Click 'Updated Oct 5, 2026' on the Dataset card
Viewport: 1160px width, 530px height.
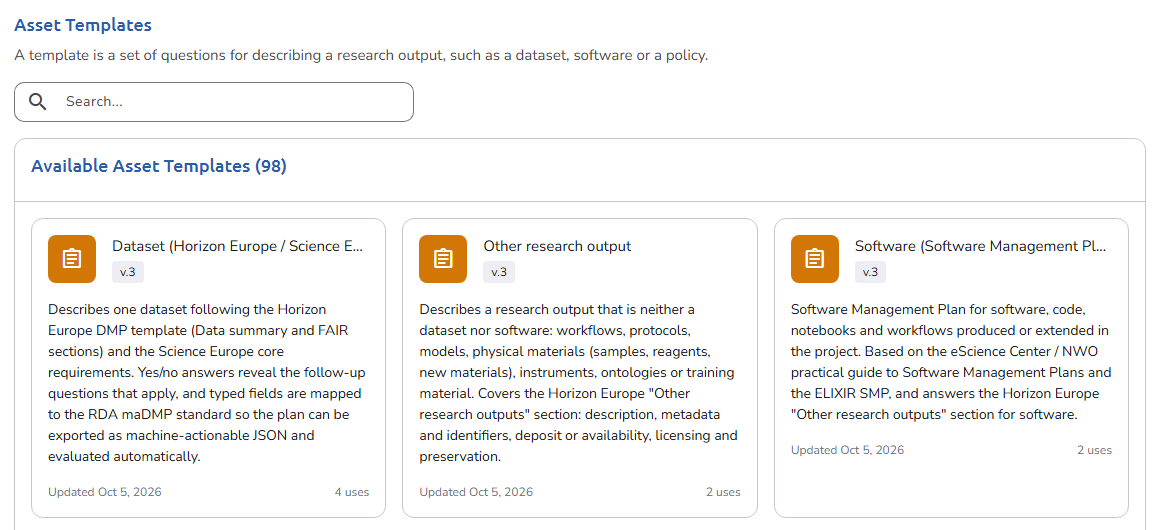104,492
